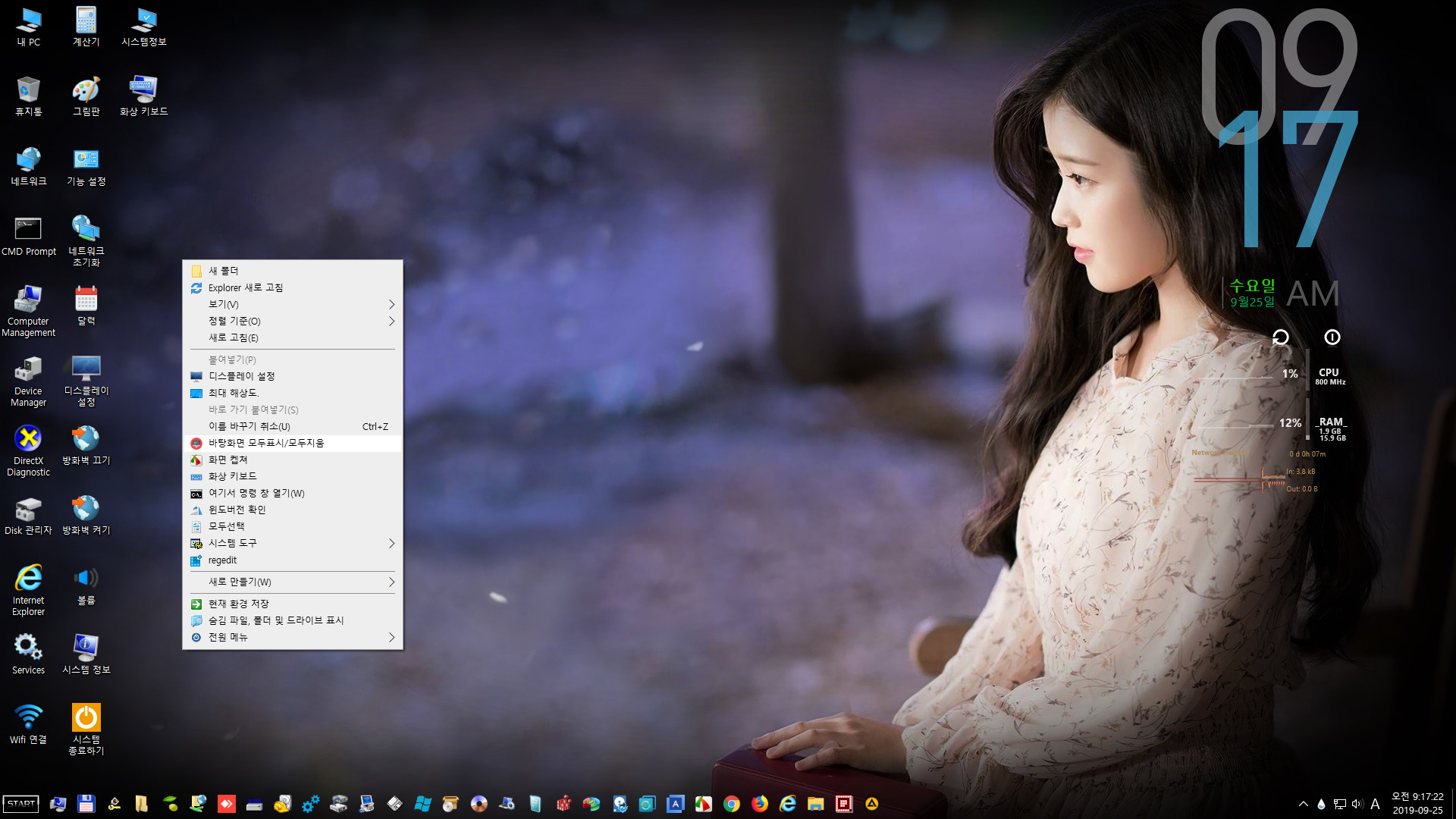Click the widget power button icon
This screenshot has width=1456, height=819.
1332,337
